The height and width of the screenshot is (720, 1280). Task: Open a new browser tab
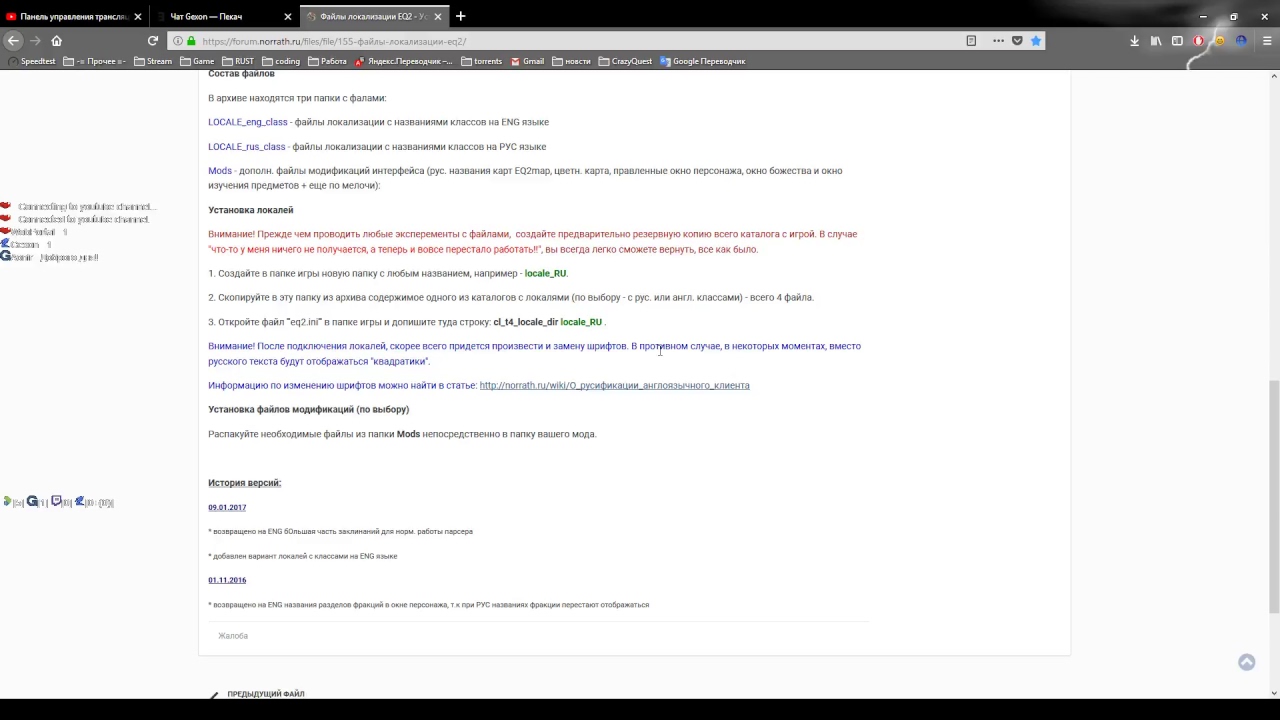pos(460,16)
